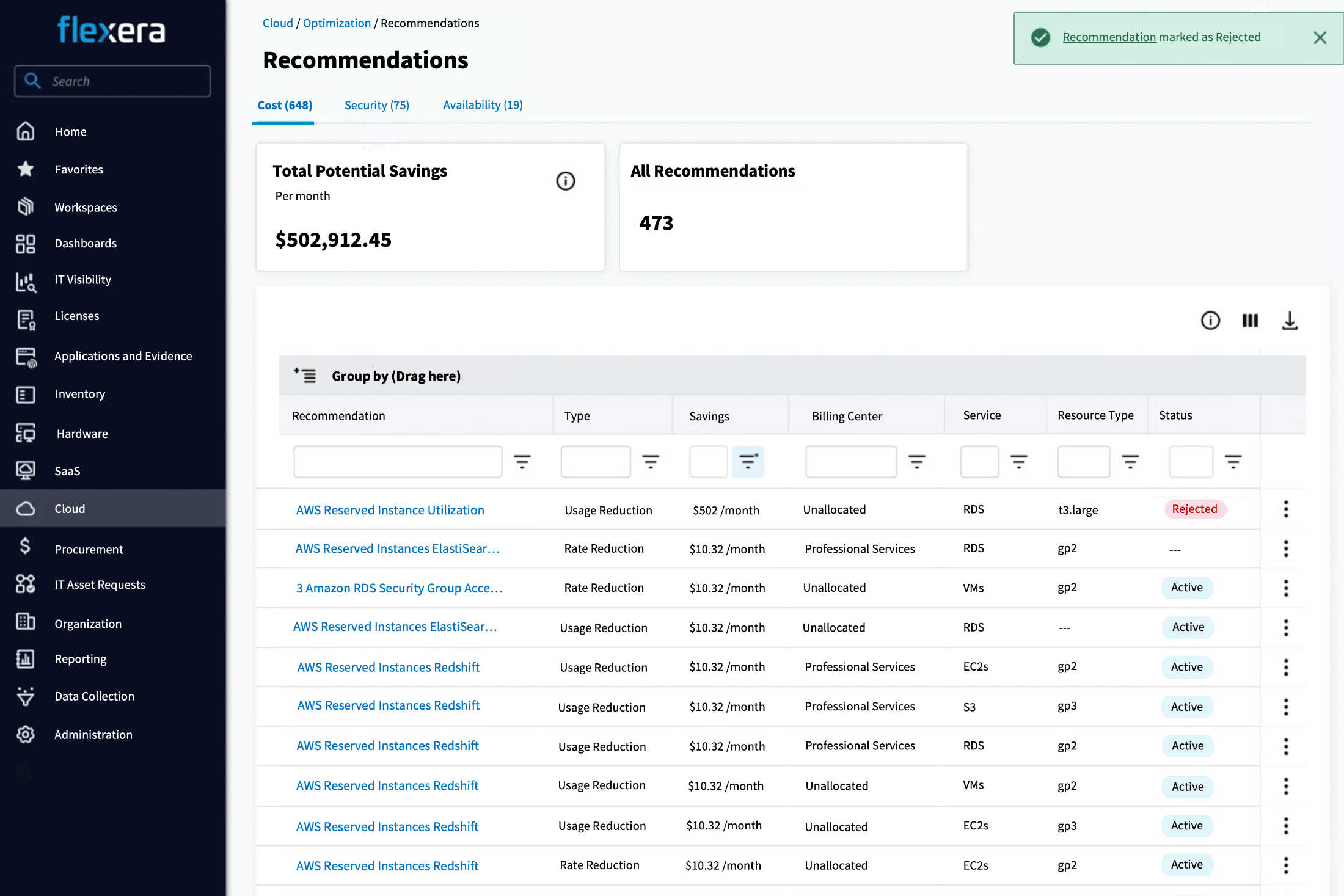Open Reporting in sidebar menu

pos(81,659)
